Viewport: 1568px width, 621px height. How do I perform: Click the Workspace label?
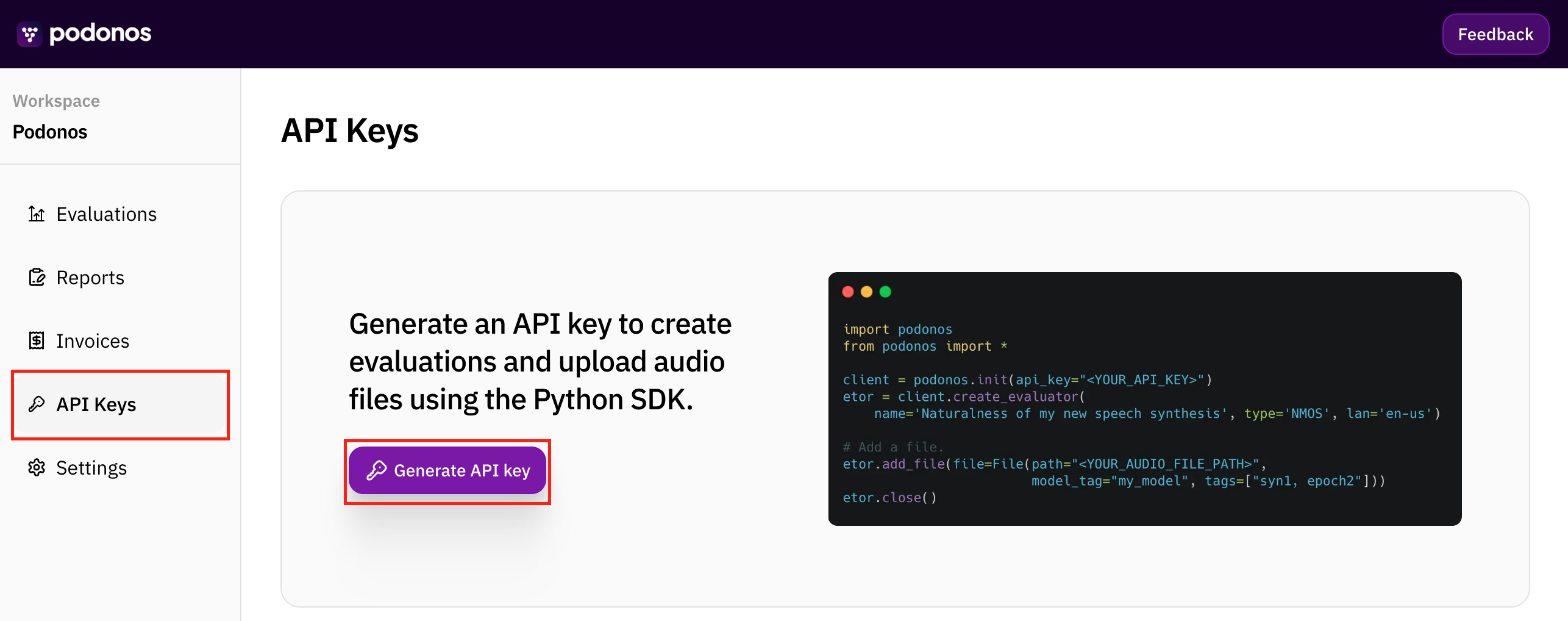[x=56, y=101]
